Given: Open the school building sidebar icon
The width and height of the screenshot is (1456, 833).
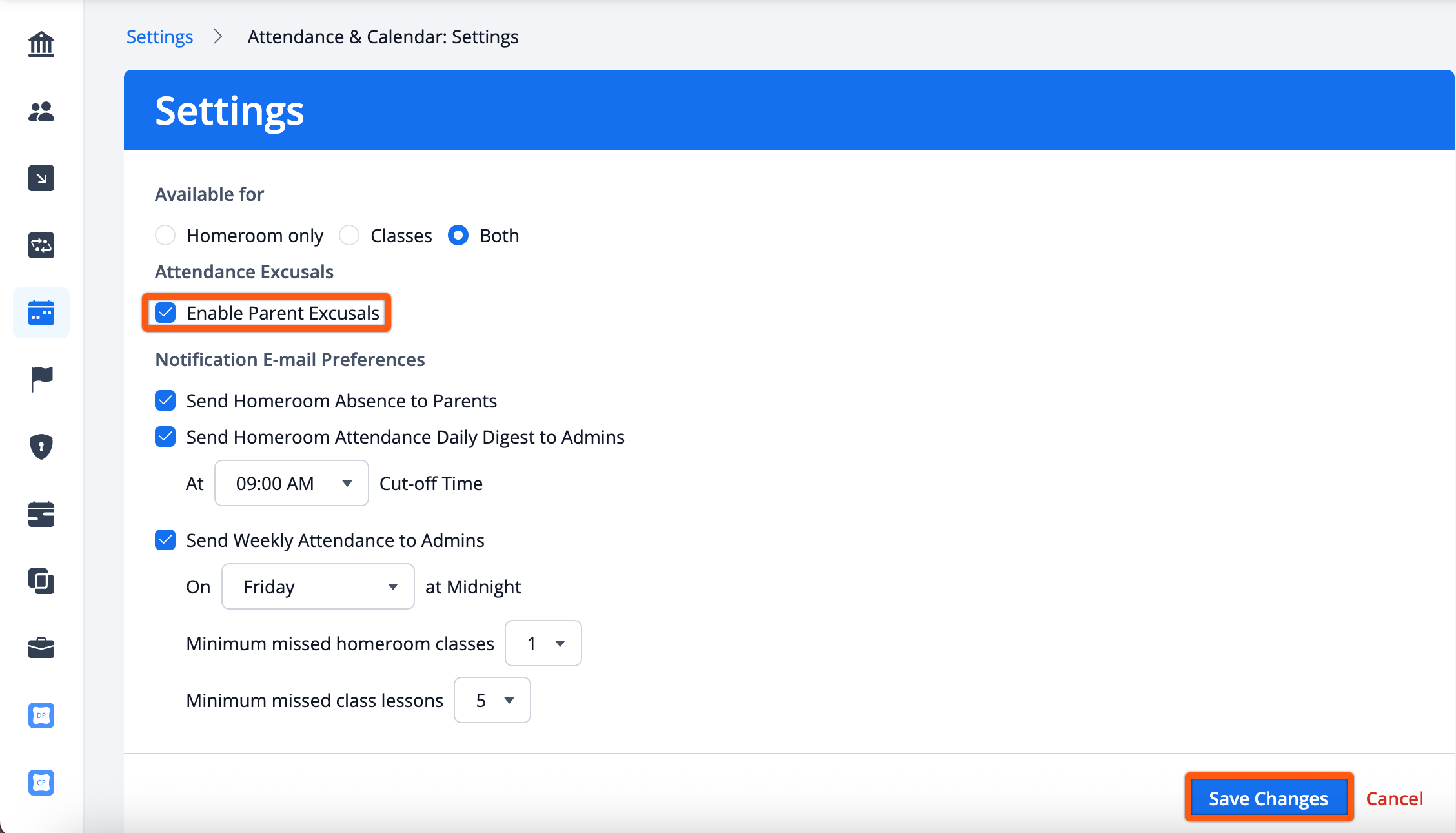Looking at the screenshot, I should (41, 44).
